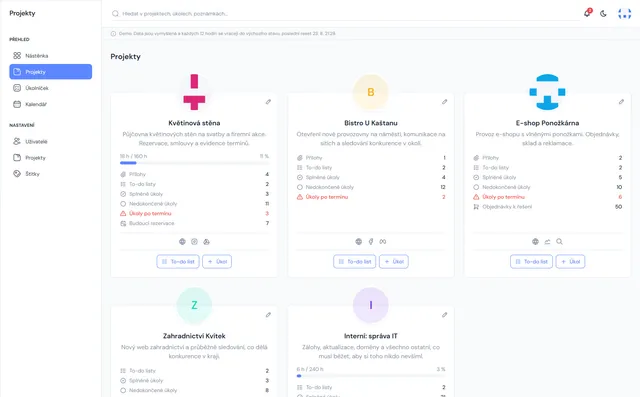Open the E-shop Ponožkárna project title
640x397 pixels.
point(547,123)
